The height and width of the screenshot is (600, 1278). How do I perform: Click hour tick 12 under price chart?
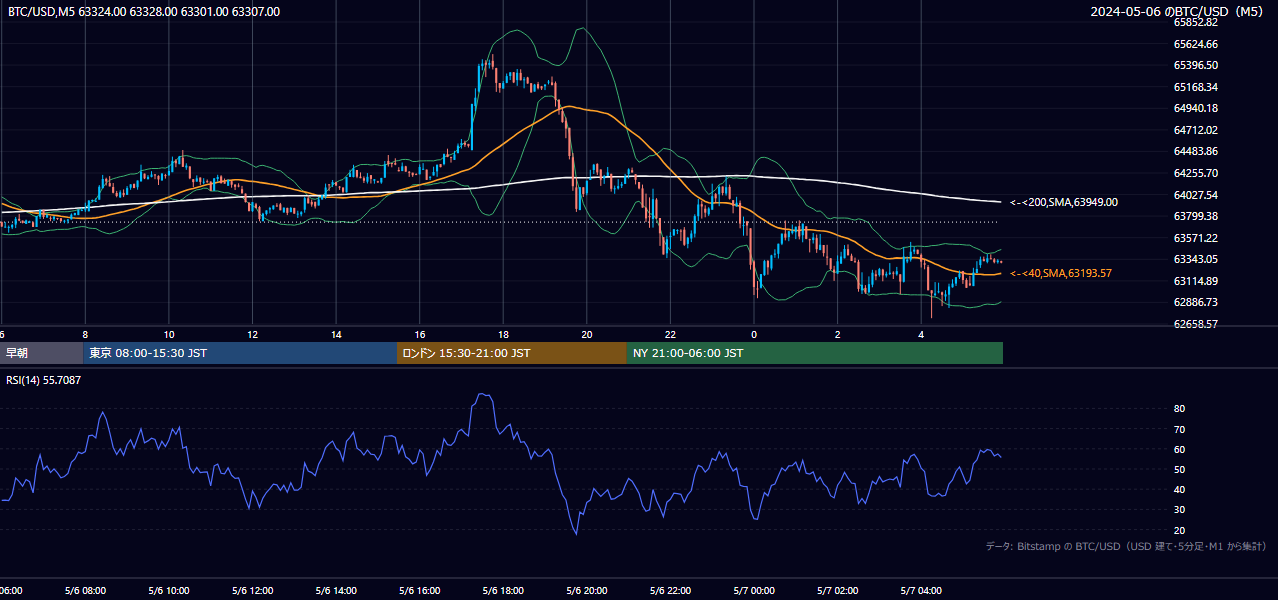pos(253,334)
